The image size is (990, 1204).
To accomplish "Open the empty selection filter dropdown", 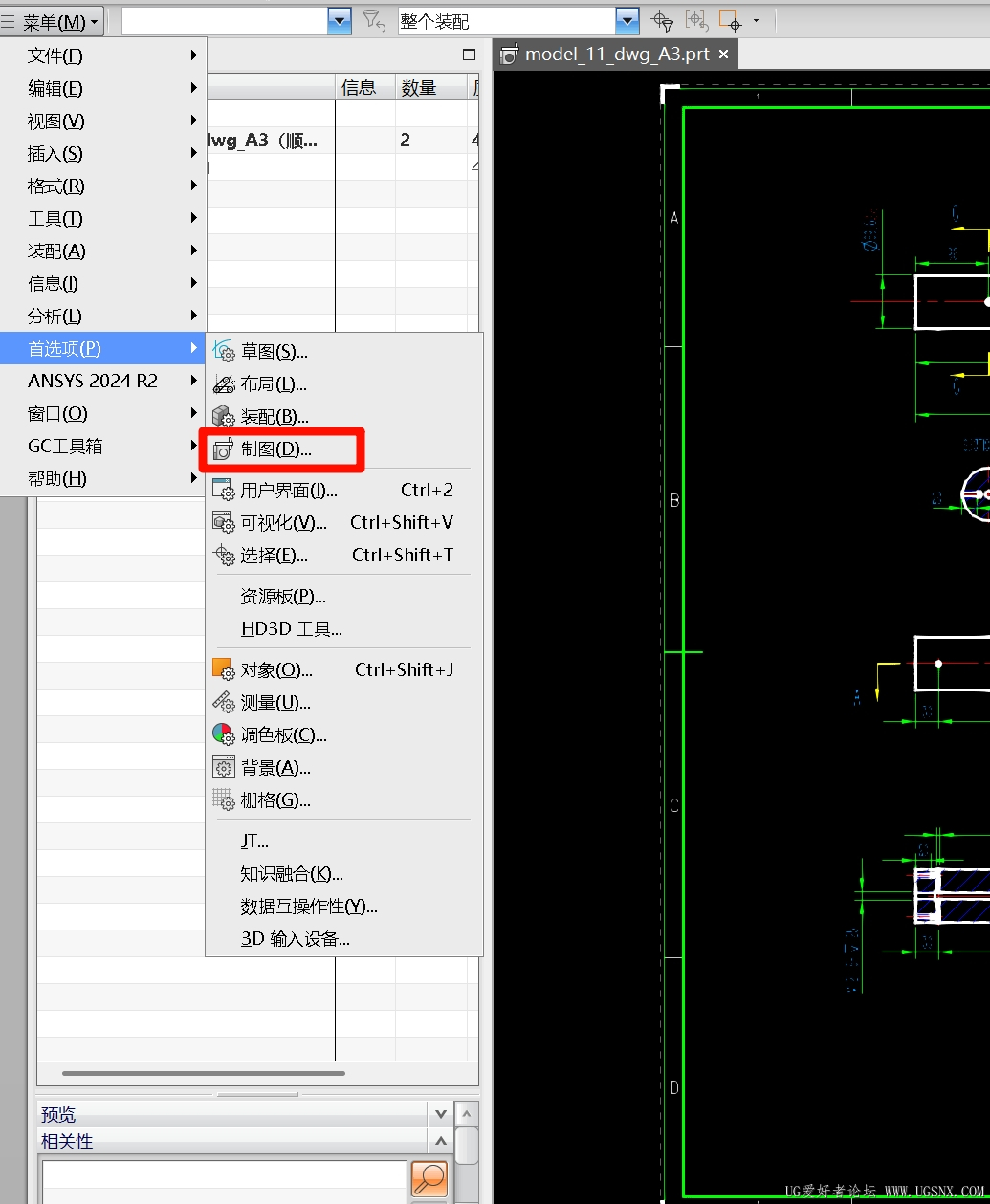I will [x=340, y=20].
